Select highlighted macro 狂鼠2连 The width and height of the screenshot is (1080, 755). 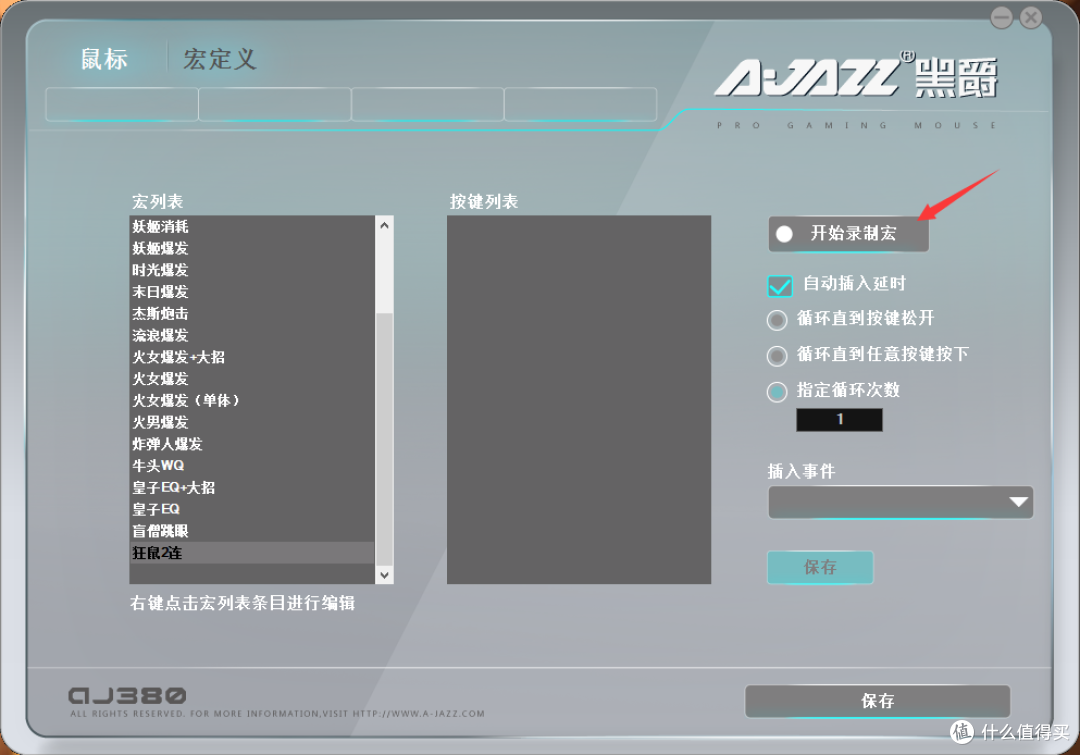(252, 552)
